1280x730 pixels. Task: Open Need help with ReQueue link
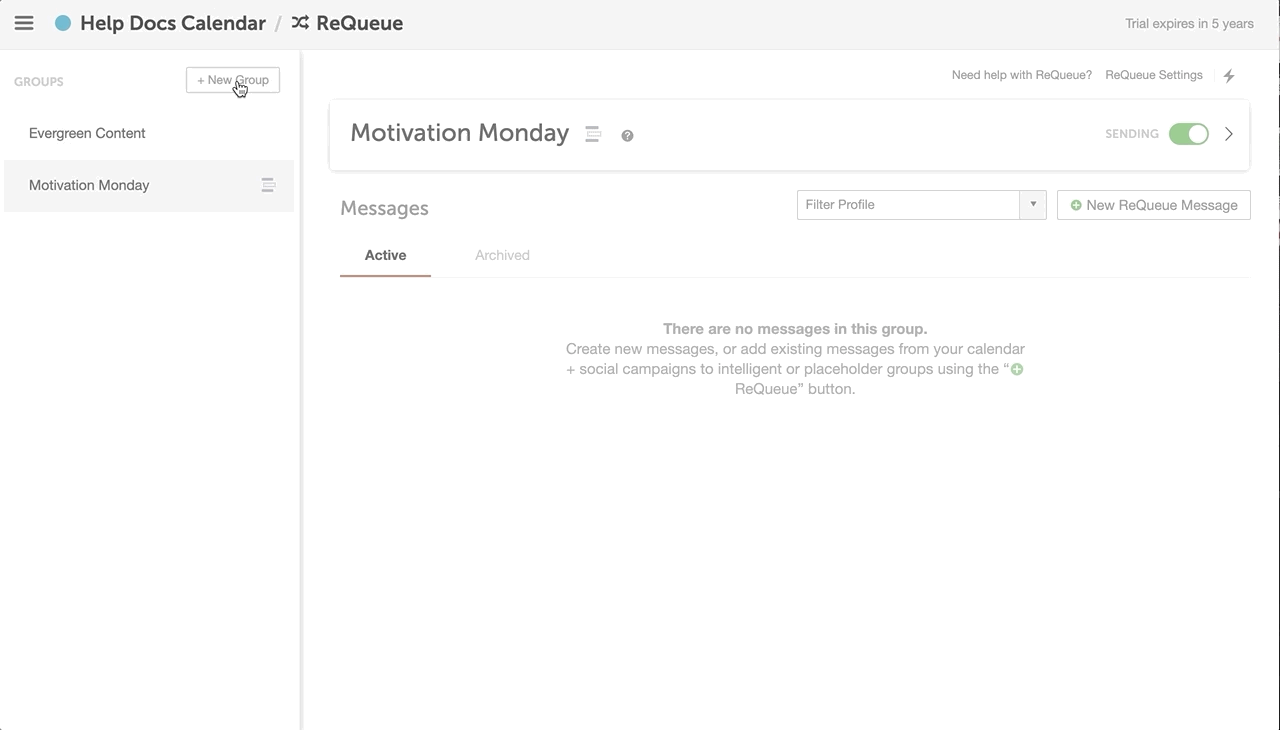point(1022,75)
